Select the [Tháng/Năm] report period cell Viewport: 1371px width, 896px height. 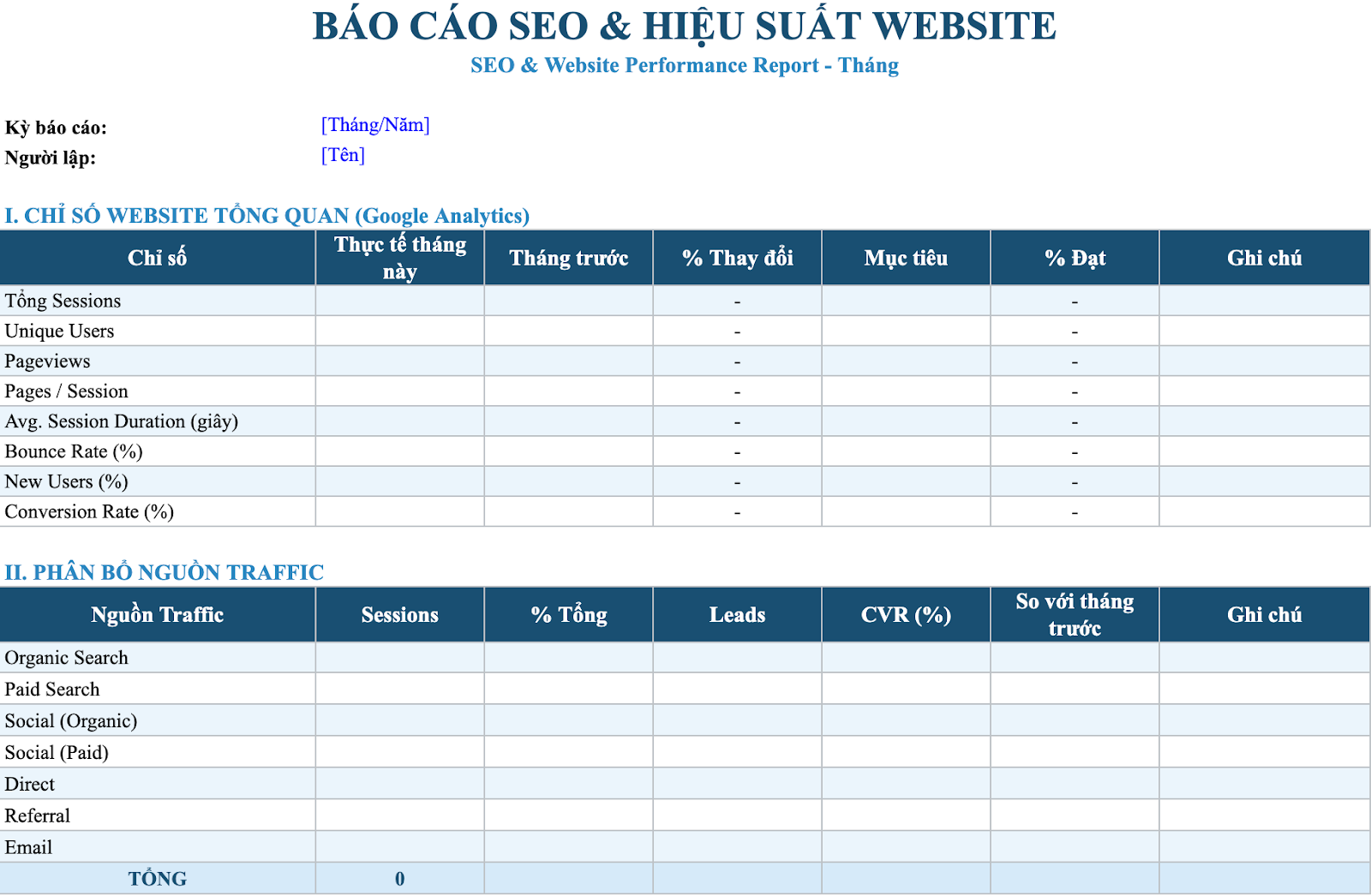[375, 125]
